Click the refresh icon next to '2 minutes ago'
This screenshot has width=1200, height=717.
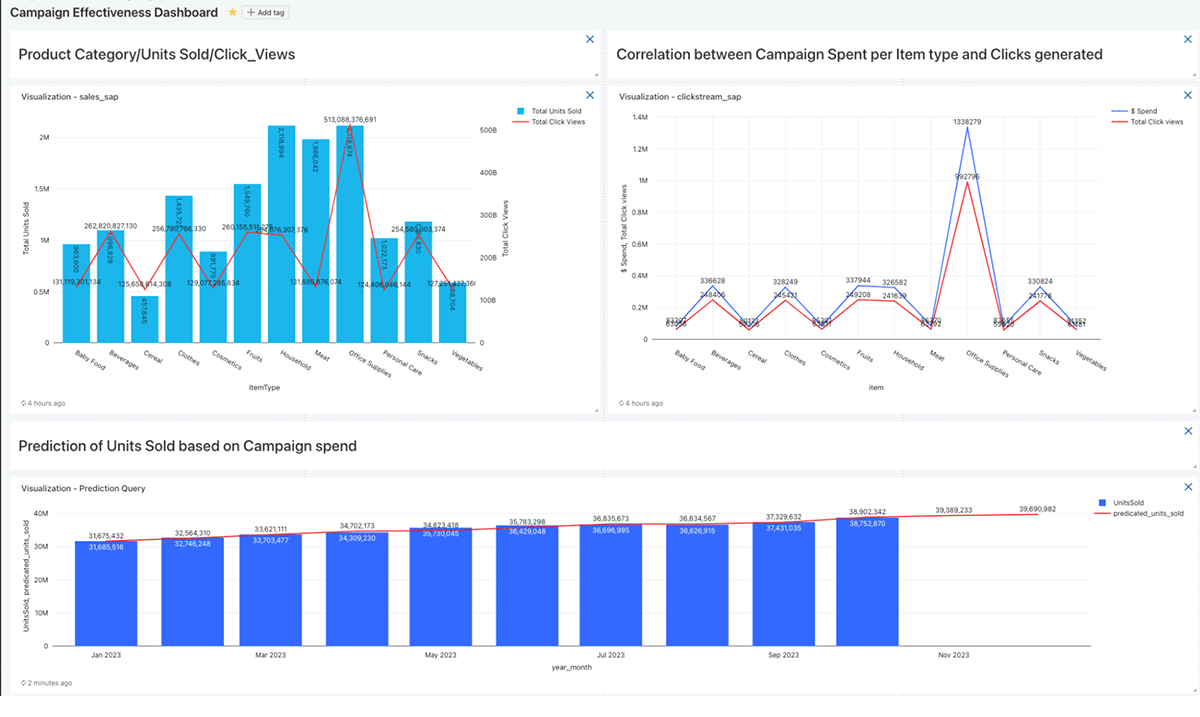24,683
